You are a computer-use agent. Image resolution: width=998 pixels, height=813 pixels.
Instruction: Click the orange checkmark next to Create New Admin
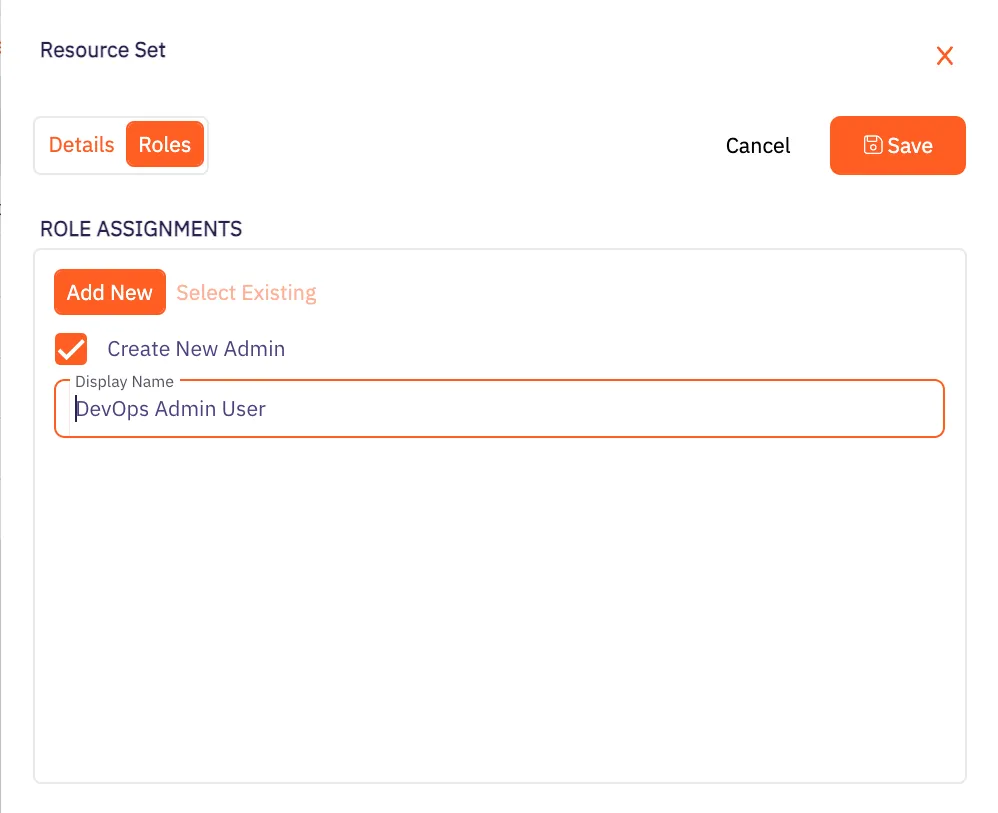(x=70, y=349)
